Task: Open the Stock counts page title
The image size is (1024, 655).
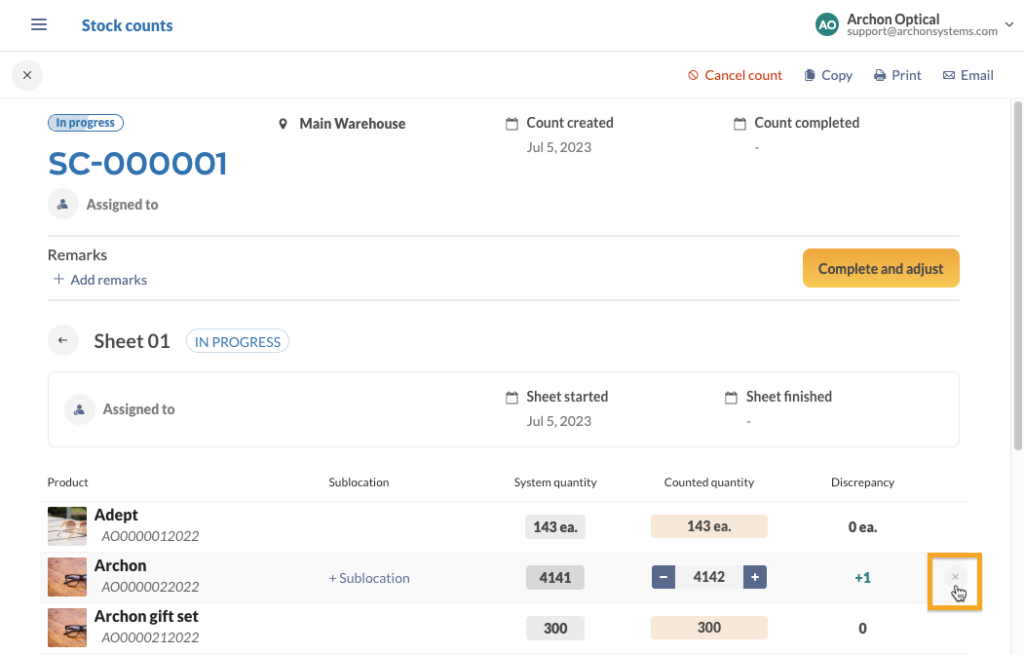Action: (127, 24)
